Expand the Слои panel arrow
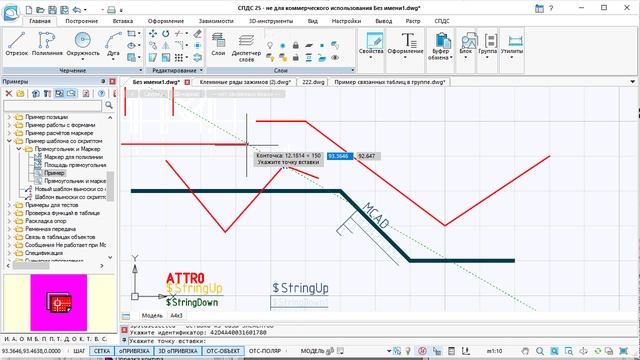Image resolution: width=640 pixels, height=360 pixels. [x=353, y=70]
